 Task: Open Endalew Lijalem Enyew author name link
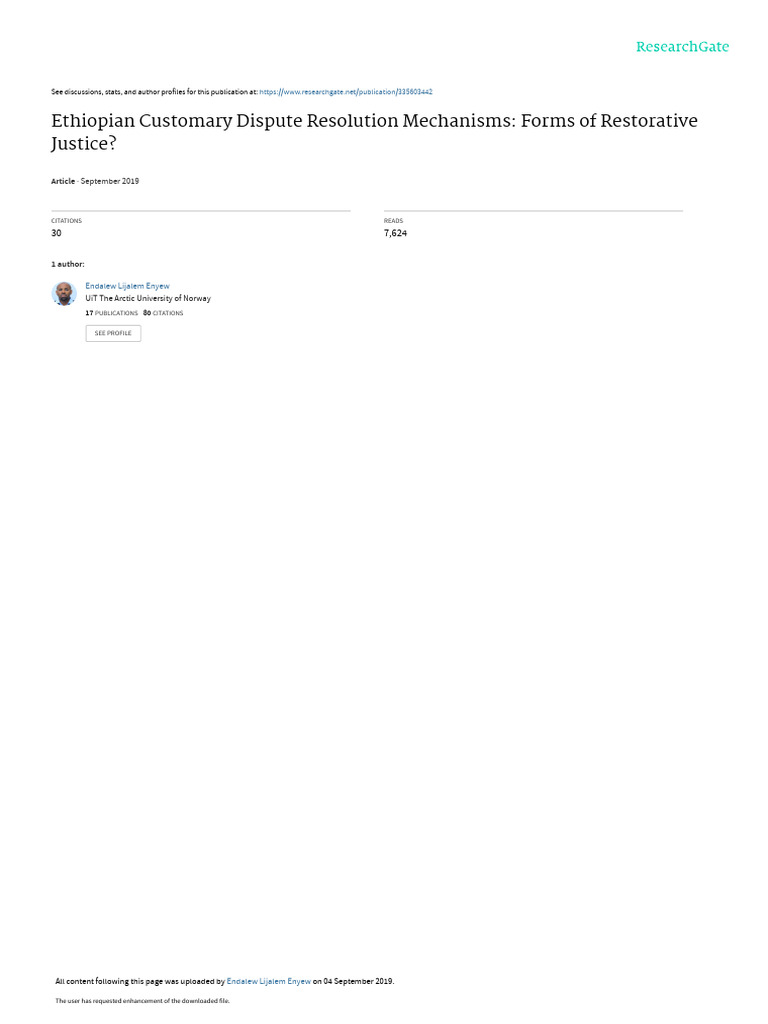click(127, 286)
